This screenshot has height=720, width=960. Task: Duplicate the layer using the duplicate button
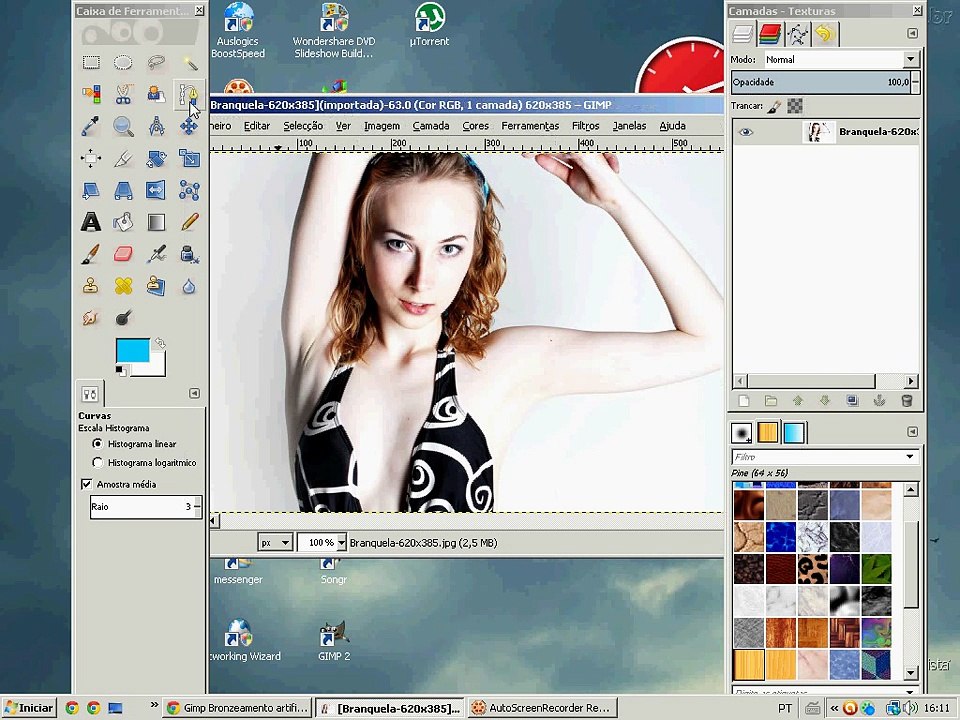point(852,401)
